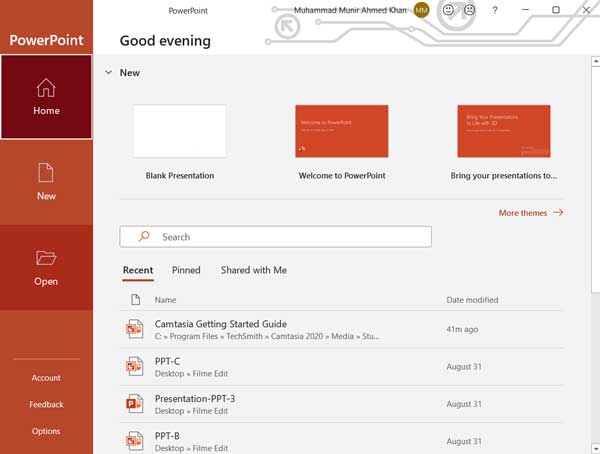This screenshot has width=600, height=454.
Task: Click Welcome to PowerPoint label text
Action: click(x=342, y=176)
